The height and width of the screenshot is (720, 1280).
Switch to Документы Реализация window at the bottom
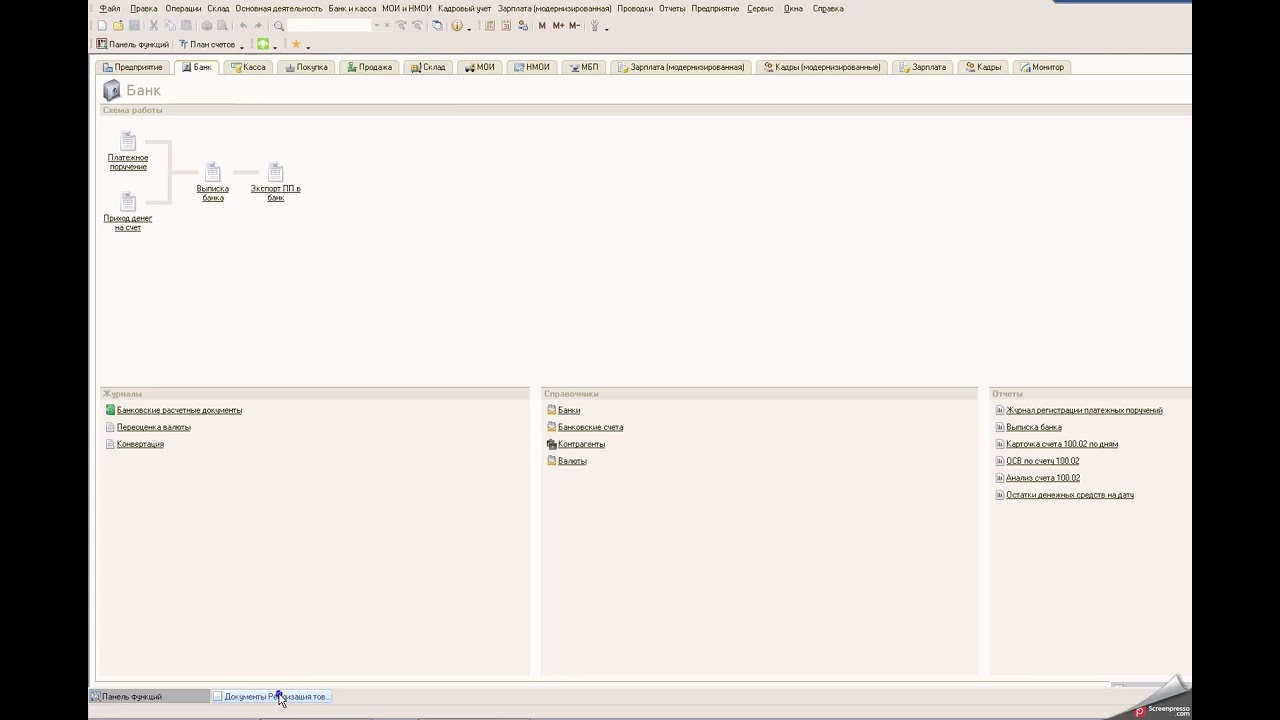[271, 696]
